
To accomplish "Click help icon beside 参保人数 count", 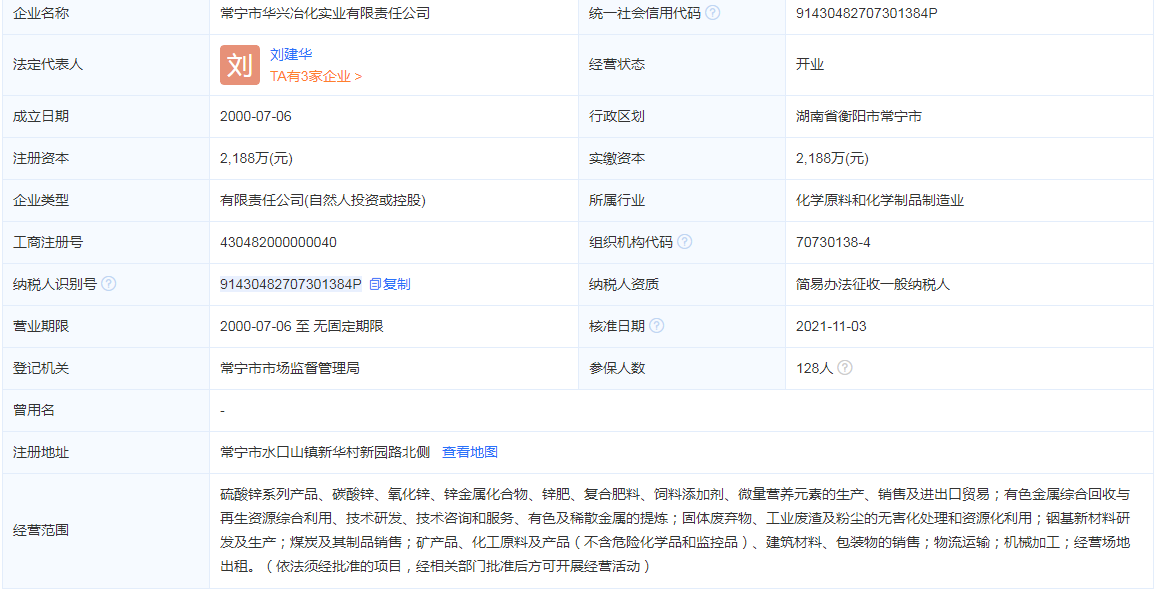I will click(x=846, y=367).
